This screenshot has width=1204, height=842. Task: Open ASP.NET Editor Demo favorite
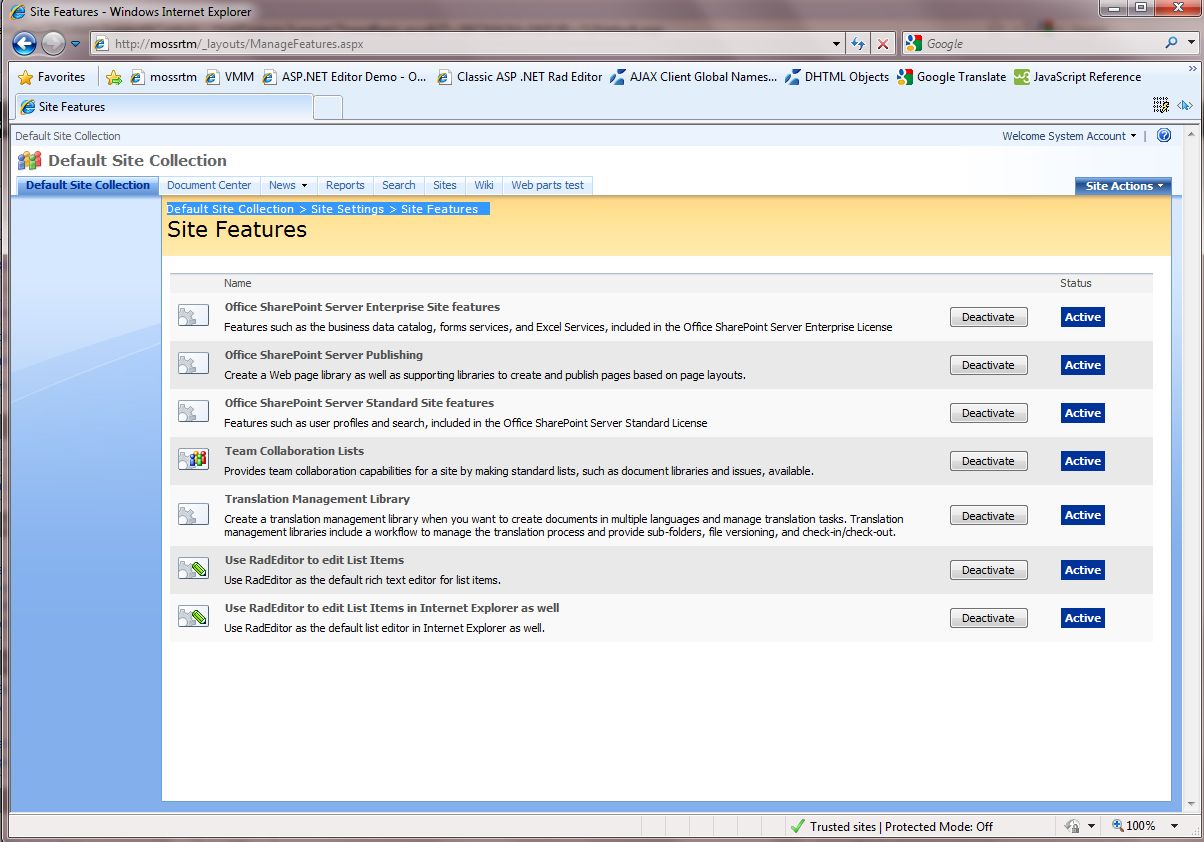coord(344,77)
